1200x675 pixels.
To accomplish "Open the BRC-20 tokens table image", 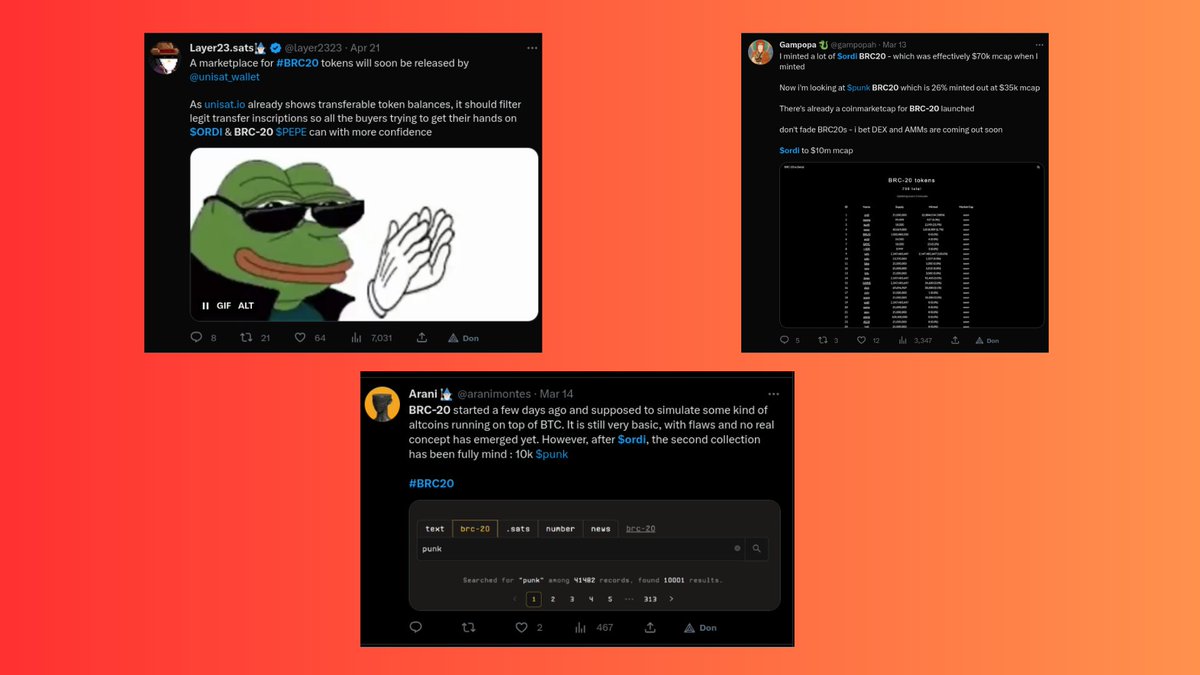I will pyautogui.click(x=911, y=245).
